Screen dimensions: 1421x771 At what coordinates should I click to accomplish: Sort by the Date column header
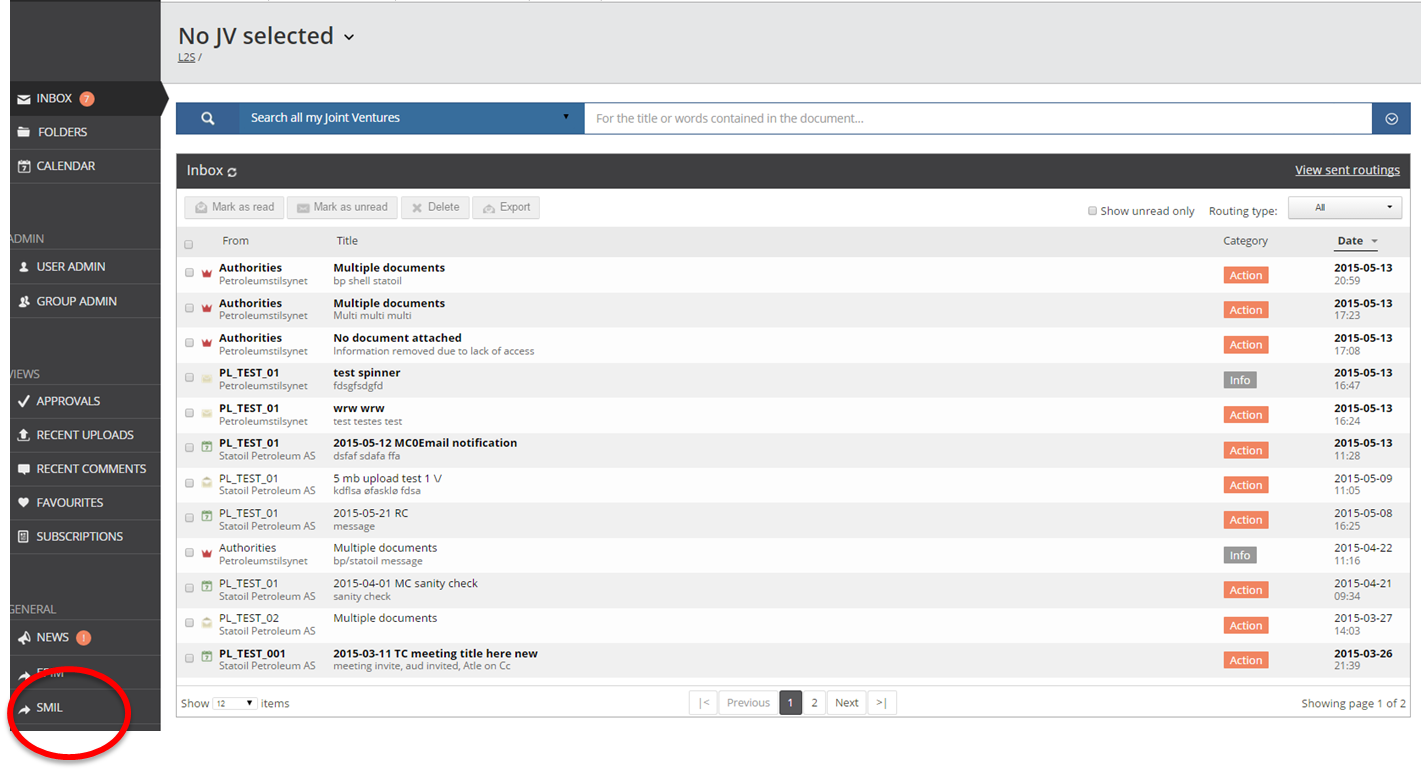[1357, 241]
